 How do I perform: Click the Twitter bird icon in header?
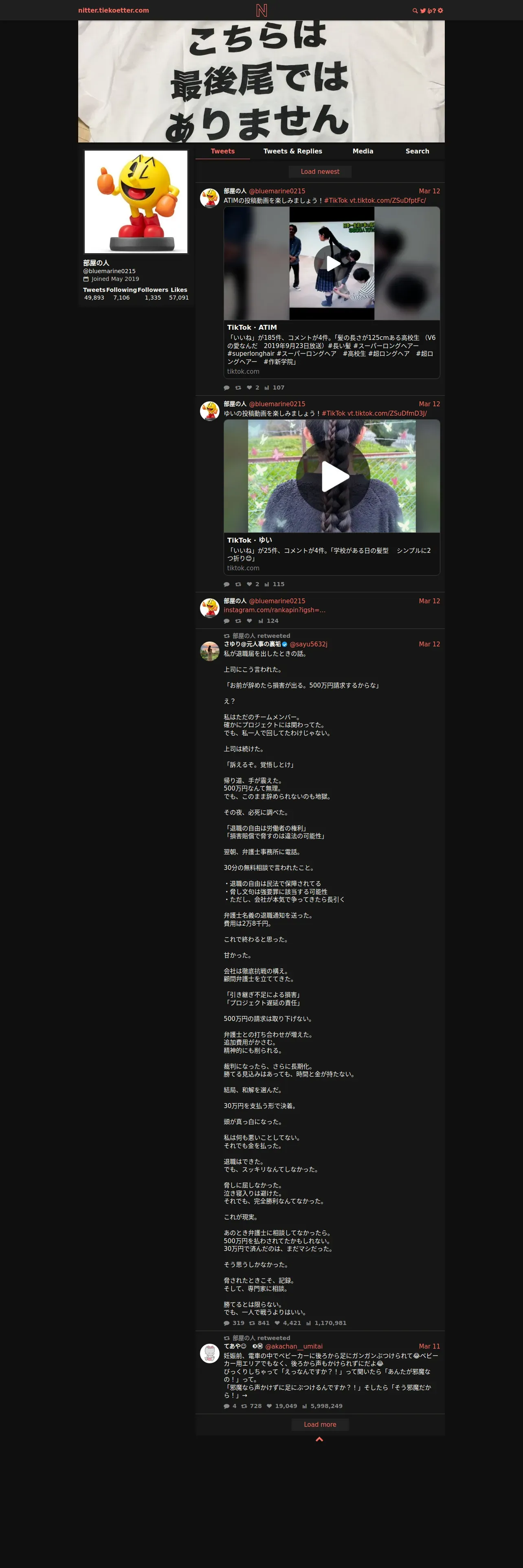pos(423,10)
